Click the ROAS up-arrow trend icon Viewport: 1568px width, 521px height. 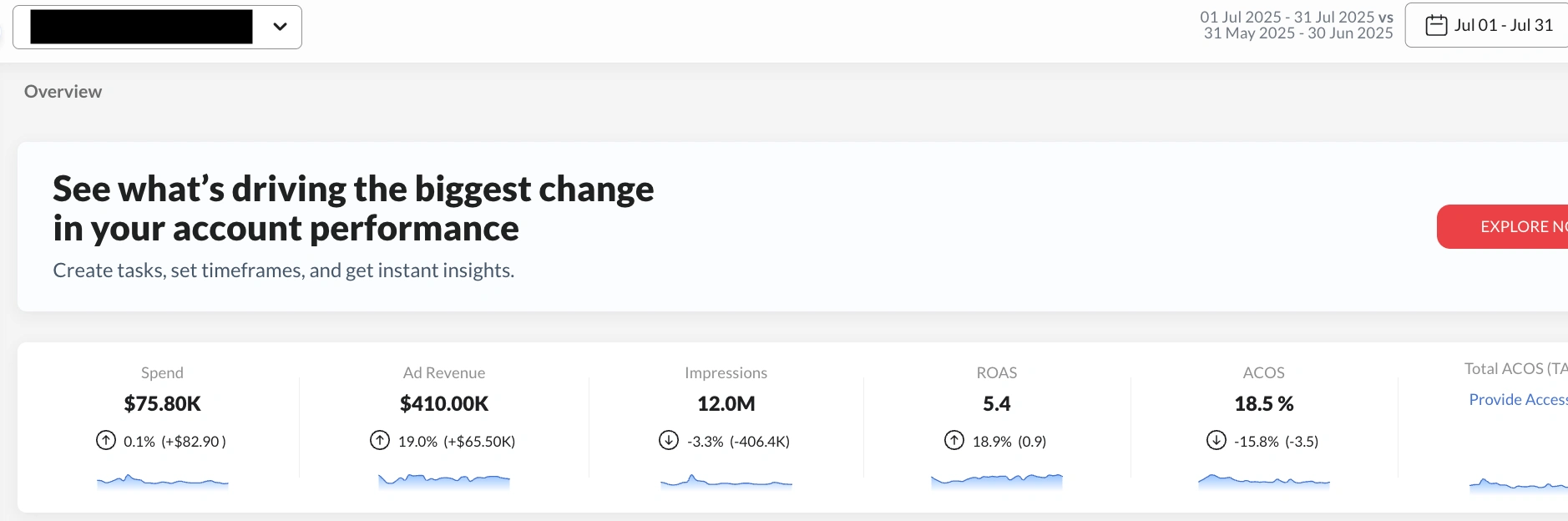pyautogui.click(x=954, y=440)
